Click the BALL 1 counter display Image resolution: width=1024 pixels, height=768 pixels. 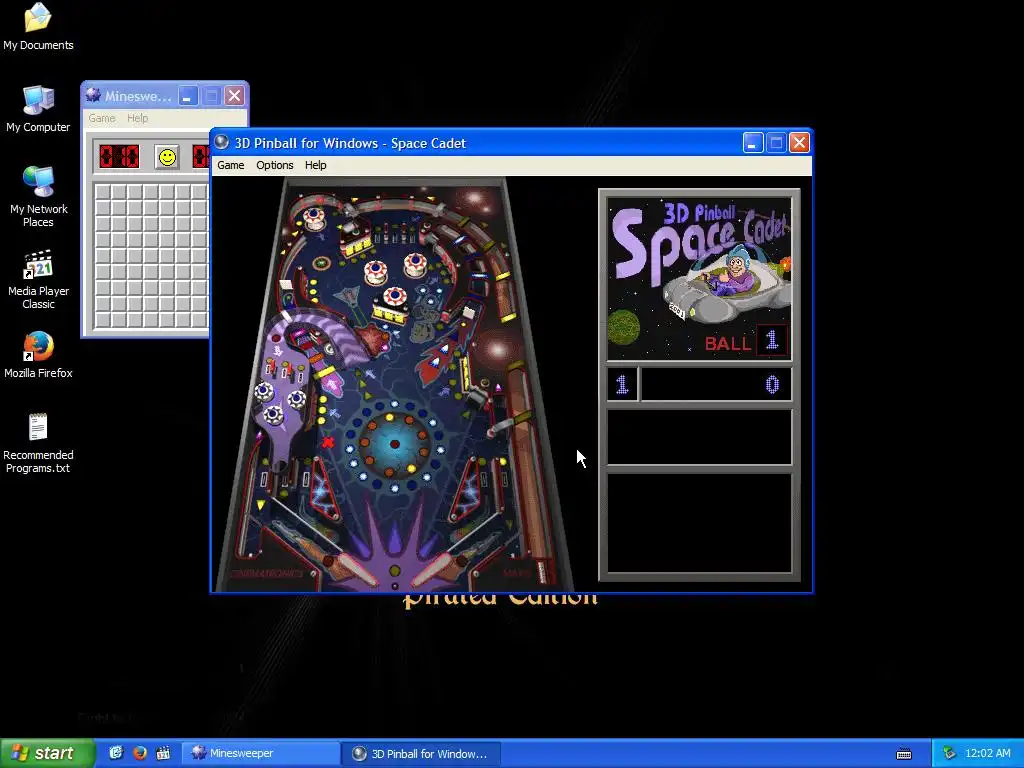746,341
